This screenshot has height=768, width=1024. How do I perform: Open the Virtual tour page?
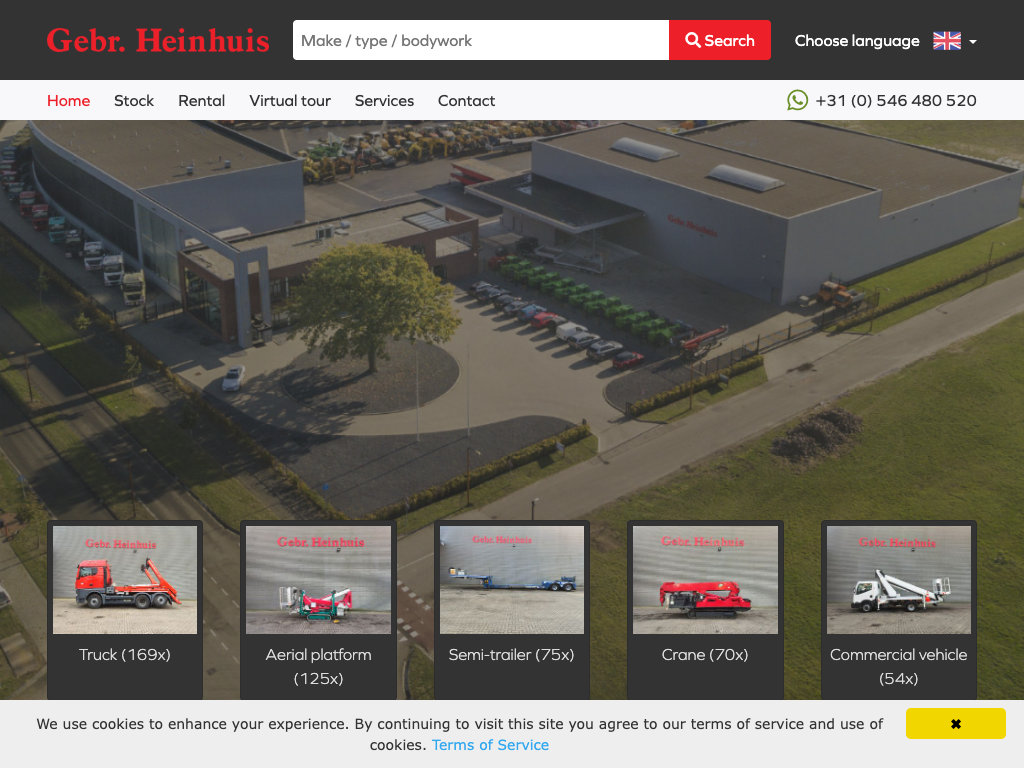coord(290,101)
